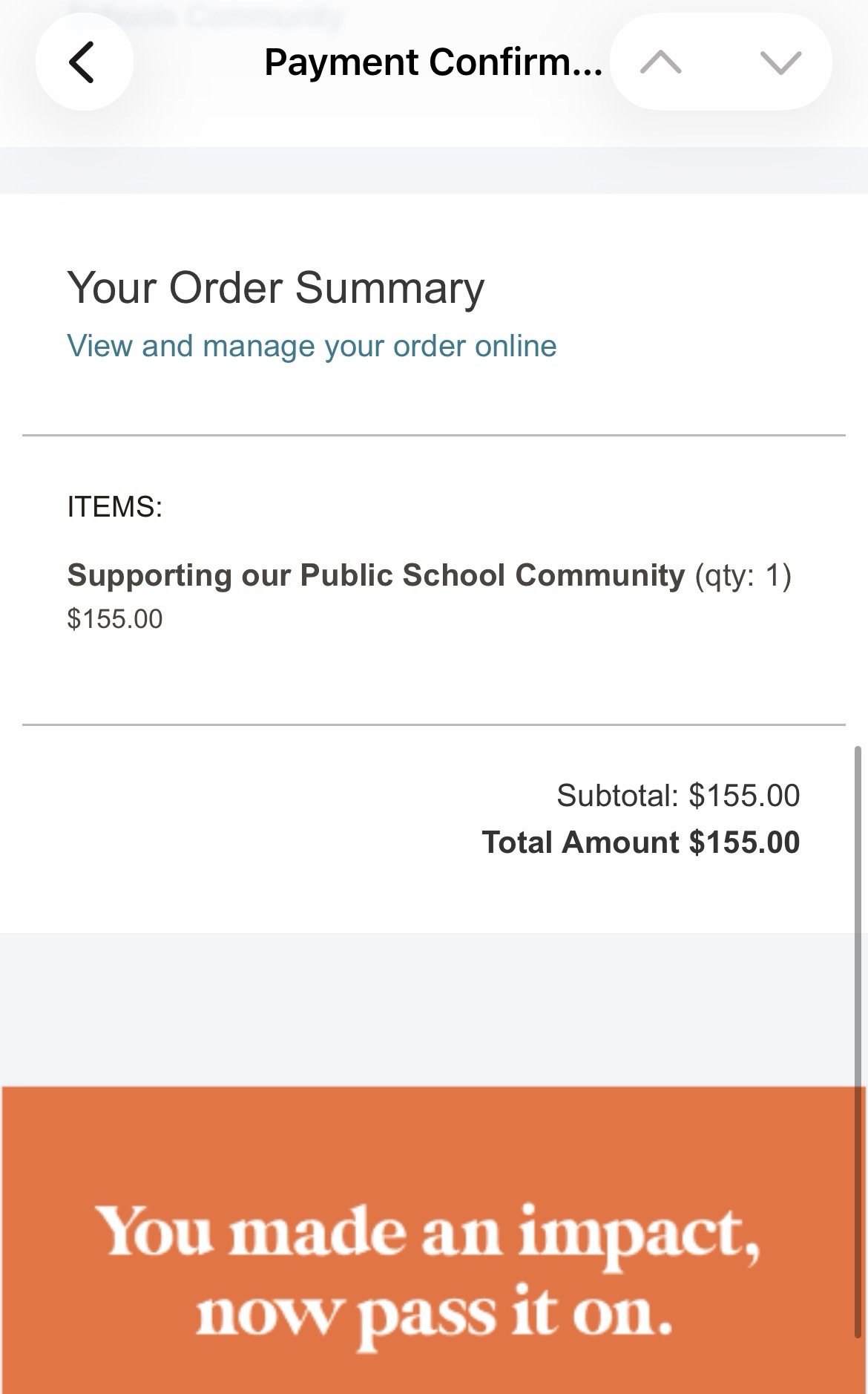
Task: Click the ITEMS: label
Action: [x=115, y=507]
